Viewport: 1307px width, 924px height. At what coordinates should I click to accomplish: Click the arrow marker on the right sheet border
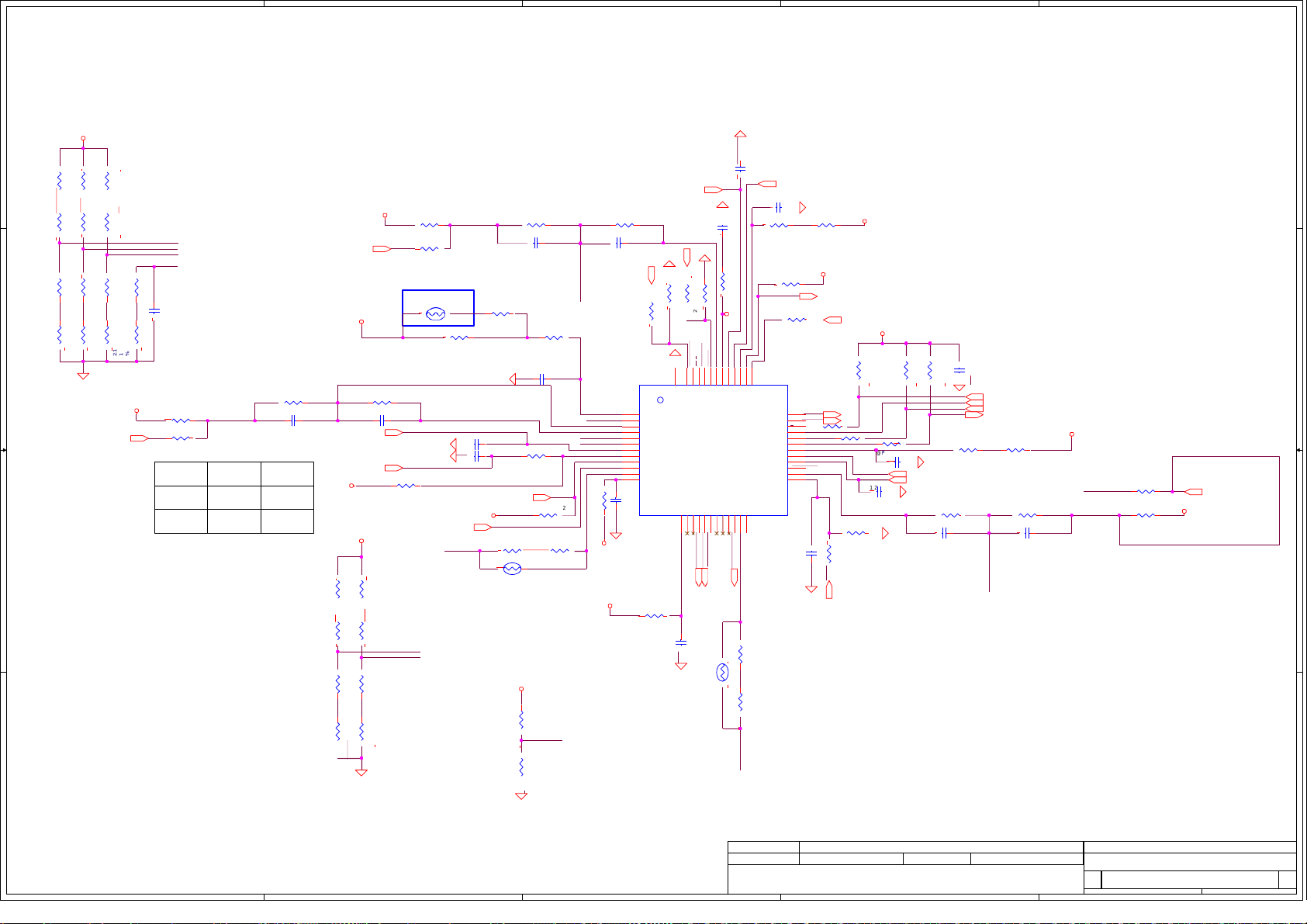click(x=1299, y=450)
